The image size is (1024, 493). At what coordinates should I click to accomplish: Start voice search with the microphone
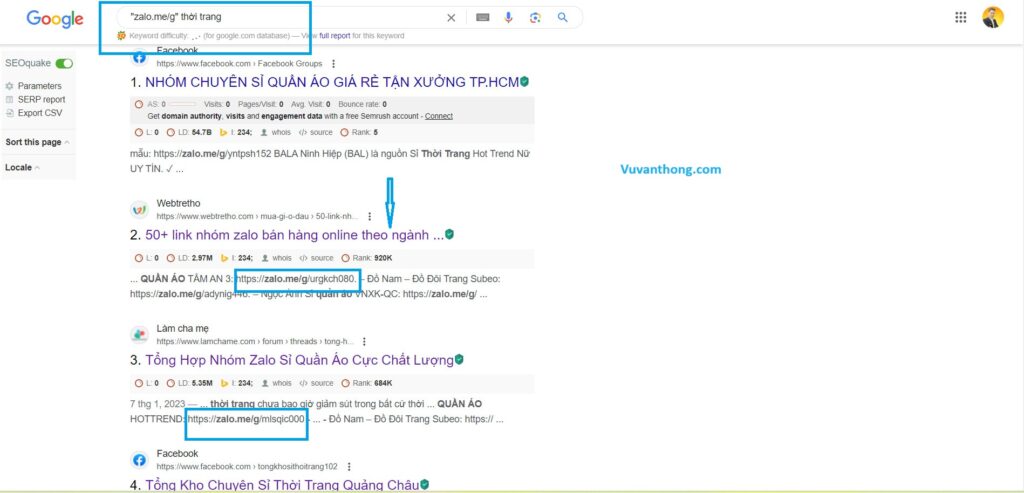509,18
